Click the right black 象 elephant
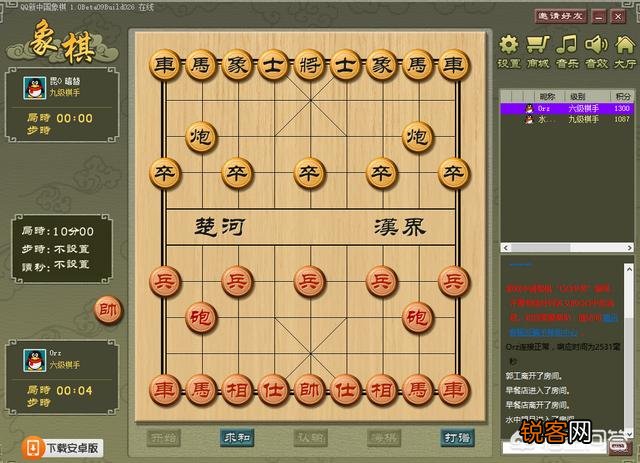Screen dimensions: 640x463 pos(382,65)
